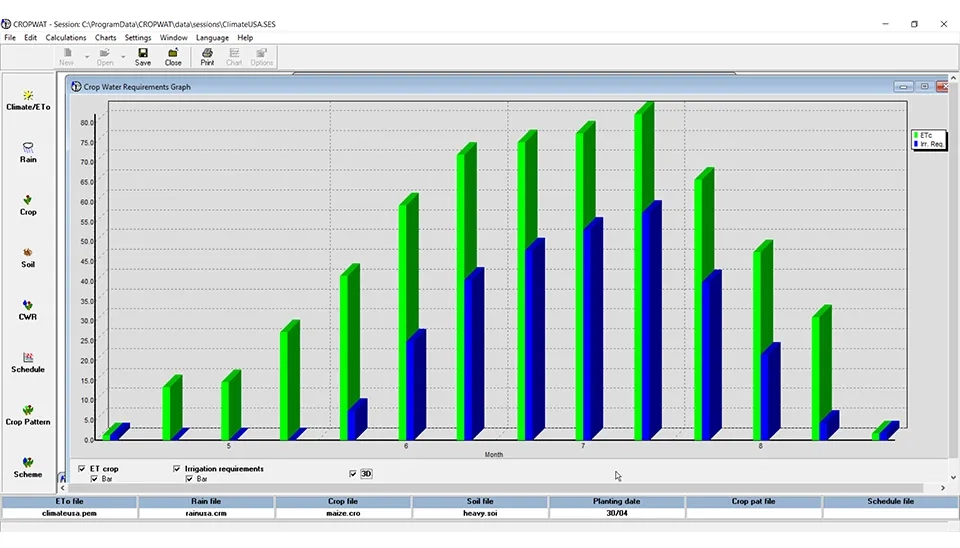Click the green ETc legend swatch

click(x=915, y=134)
